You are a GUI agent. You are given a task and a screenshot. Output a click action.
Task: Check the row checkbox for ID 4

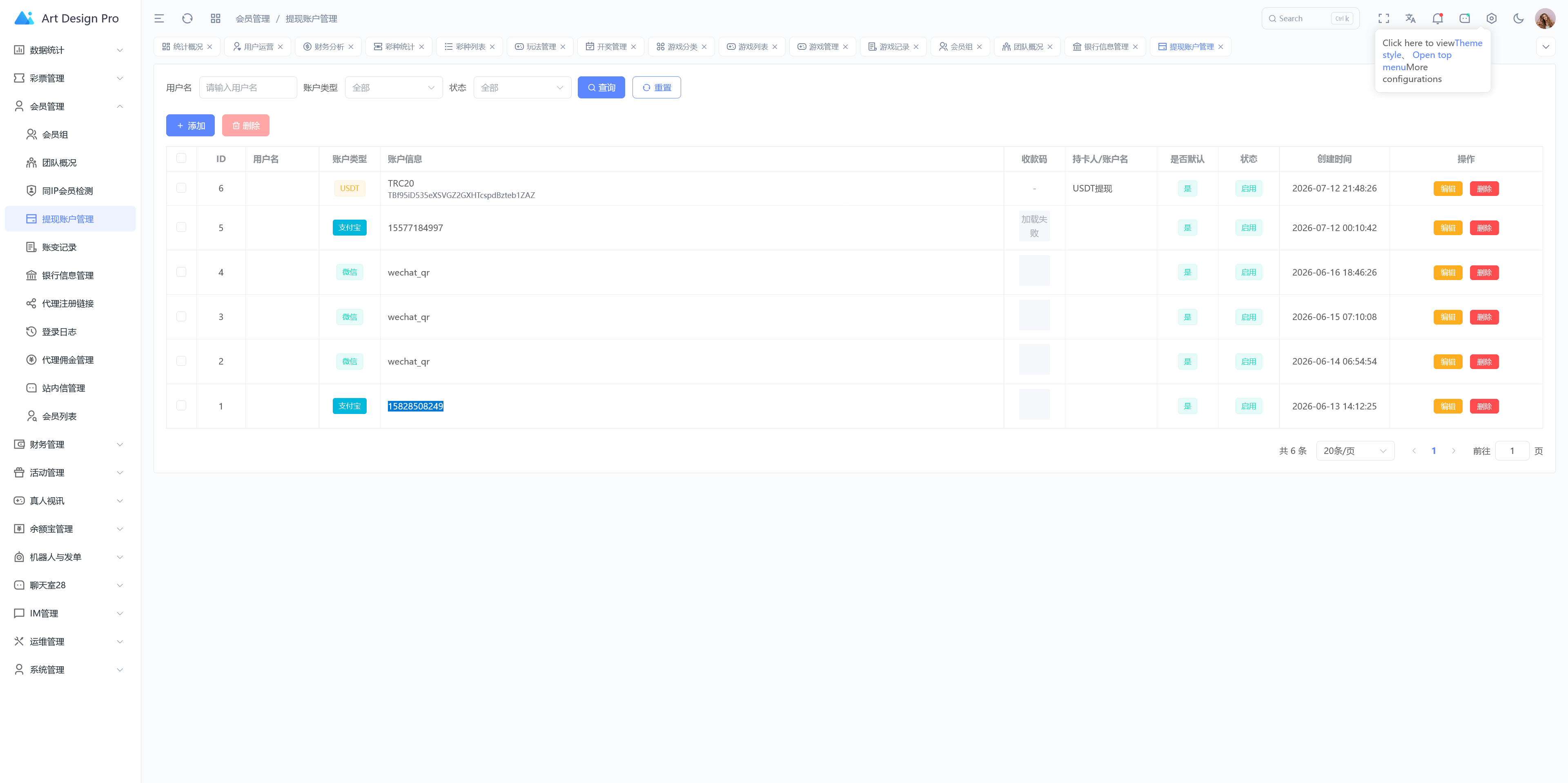click(181, 272)
